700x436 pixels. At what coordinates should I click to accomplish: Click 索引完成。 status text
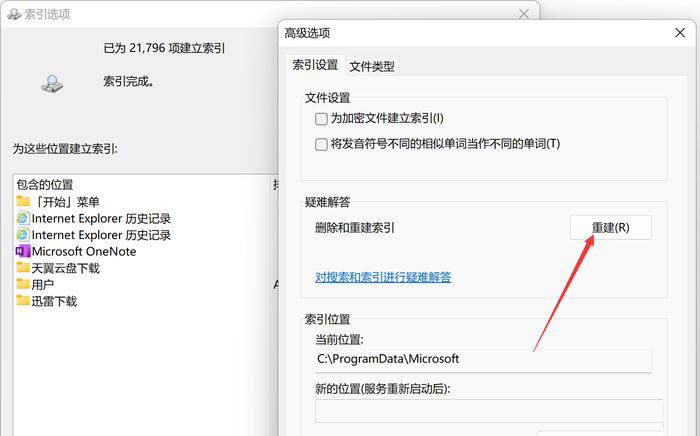click(x=129, y=81)
